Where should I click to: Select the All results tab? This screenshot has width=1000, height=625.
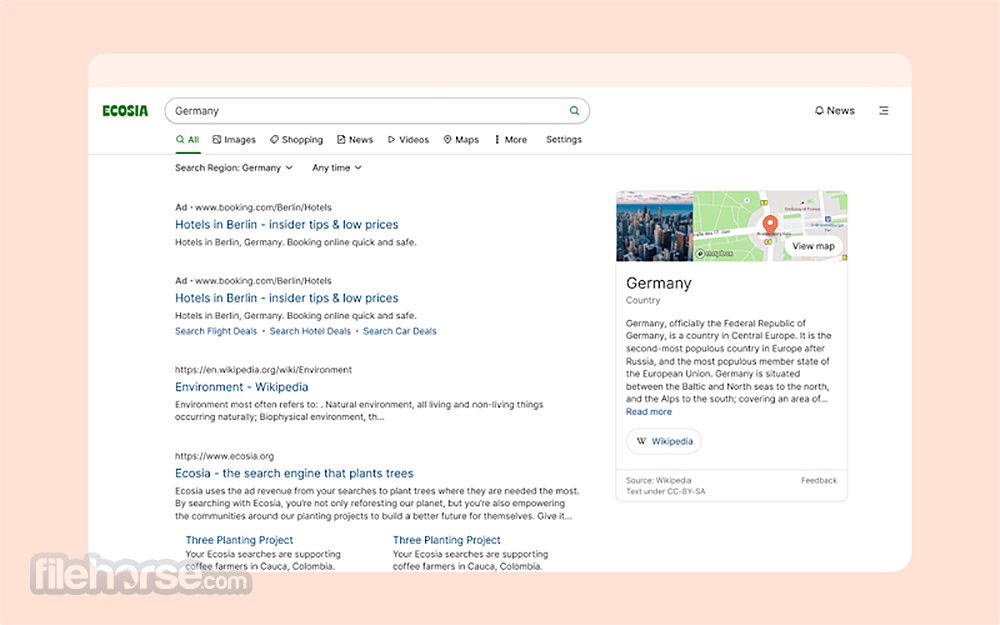pos(188,140)
